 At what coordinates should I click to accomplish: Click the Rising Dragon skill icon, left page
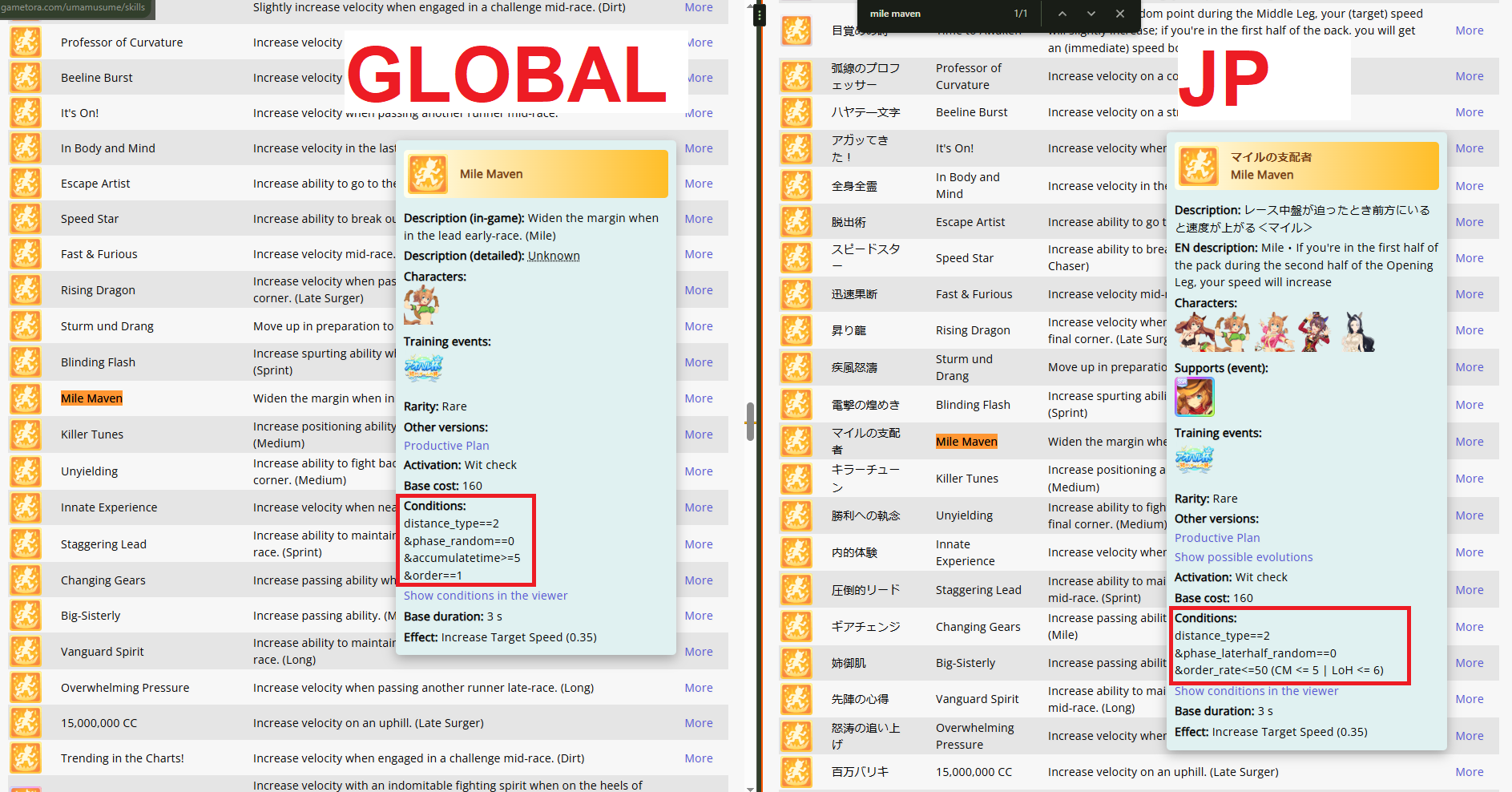click(x=26, y=290)
